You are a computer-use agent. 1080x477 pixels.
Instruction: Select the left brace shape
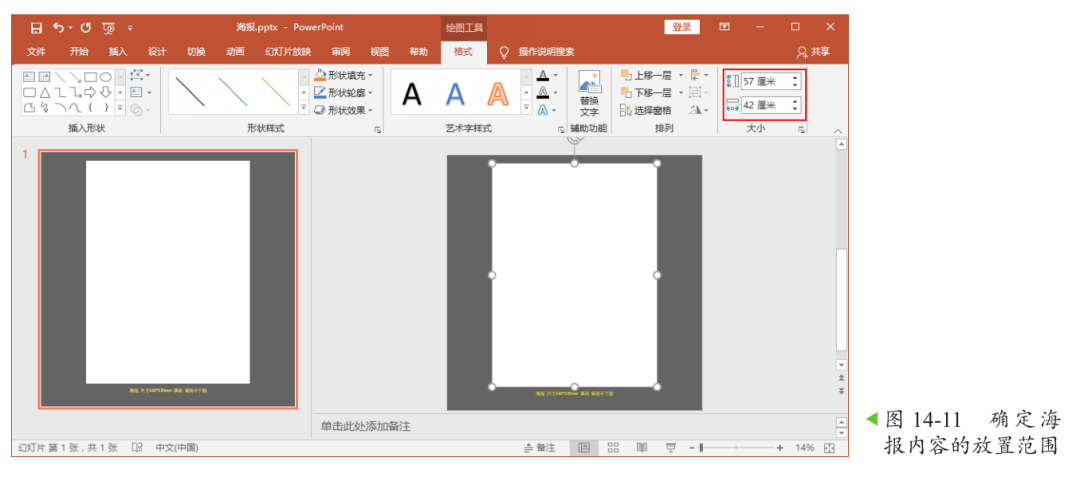coord(90,107)
